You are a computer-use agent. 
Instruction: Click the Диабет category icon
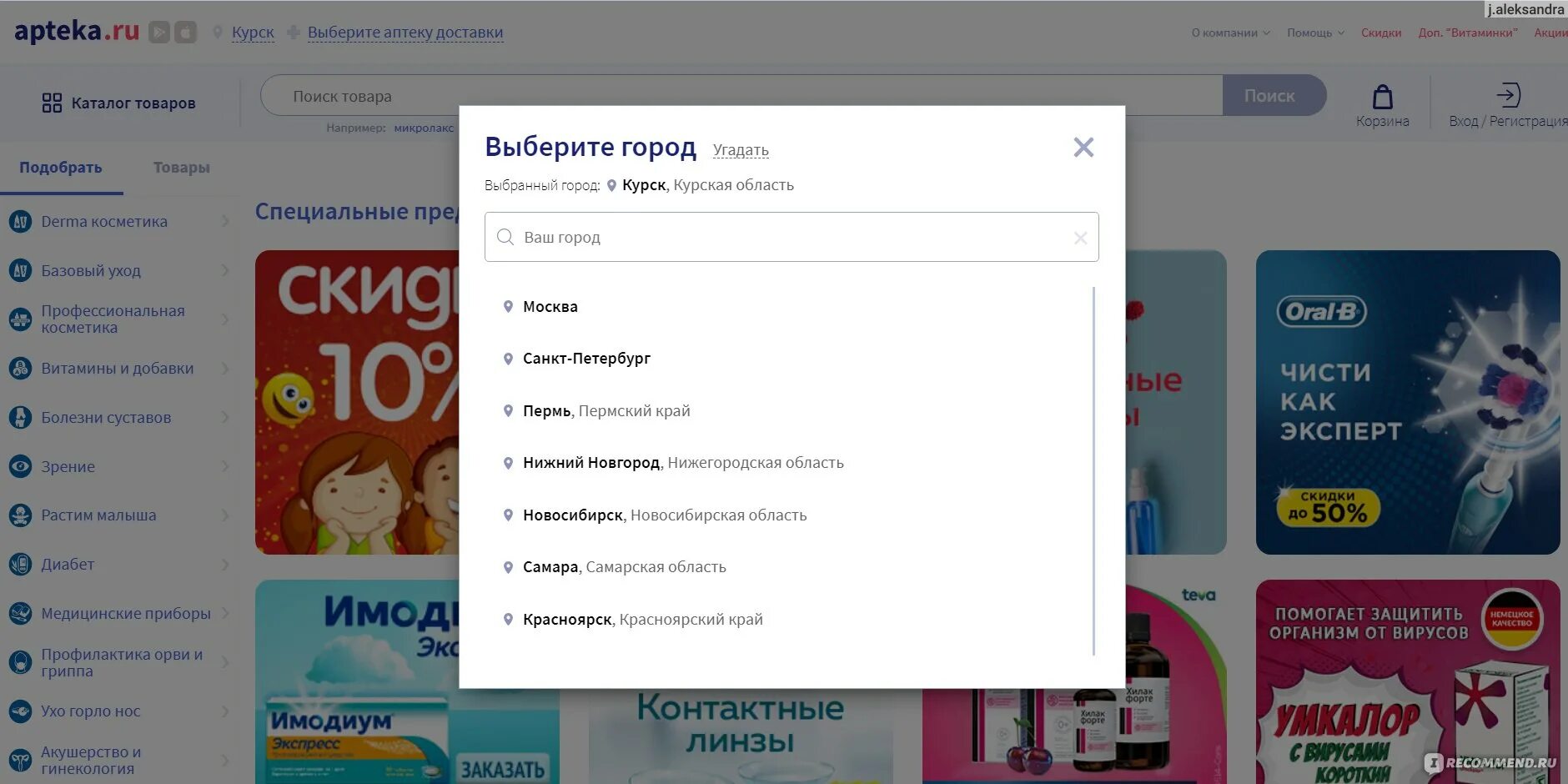click(20, 565)
